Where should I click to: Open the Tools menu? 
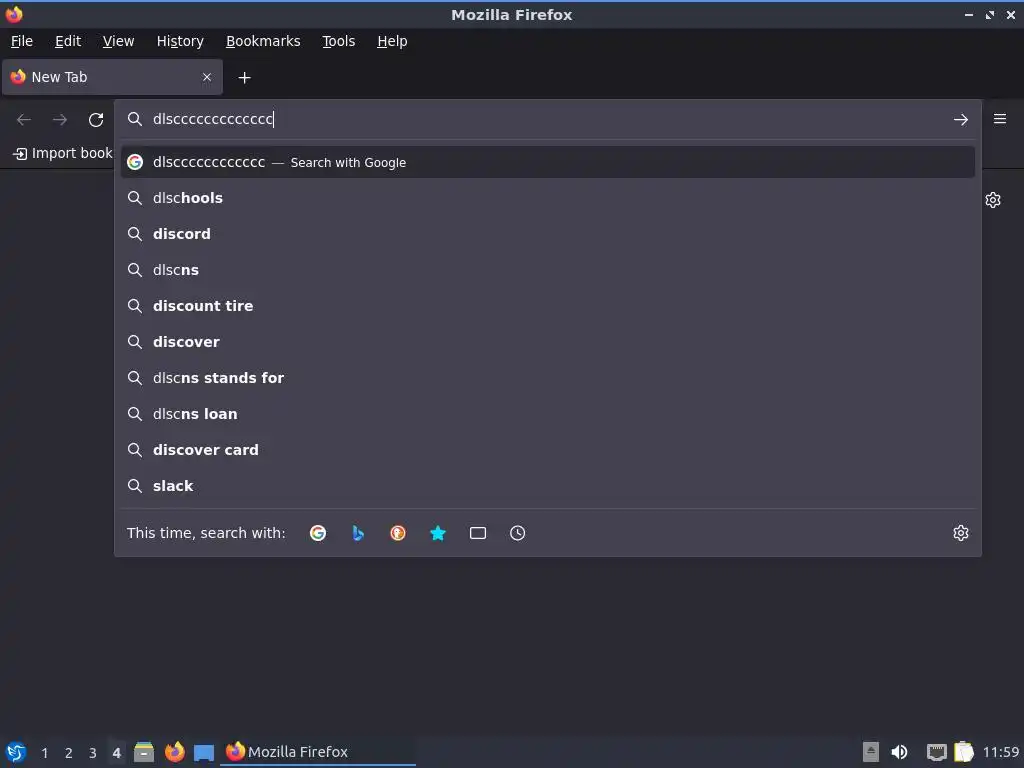coord(338,41)
